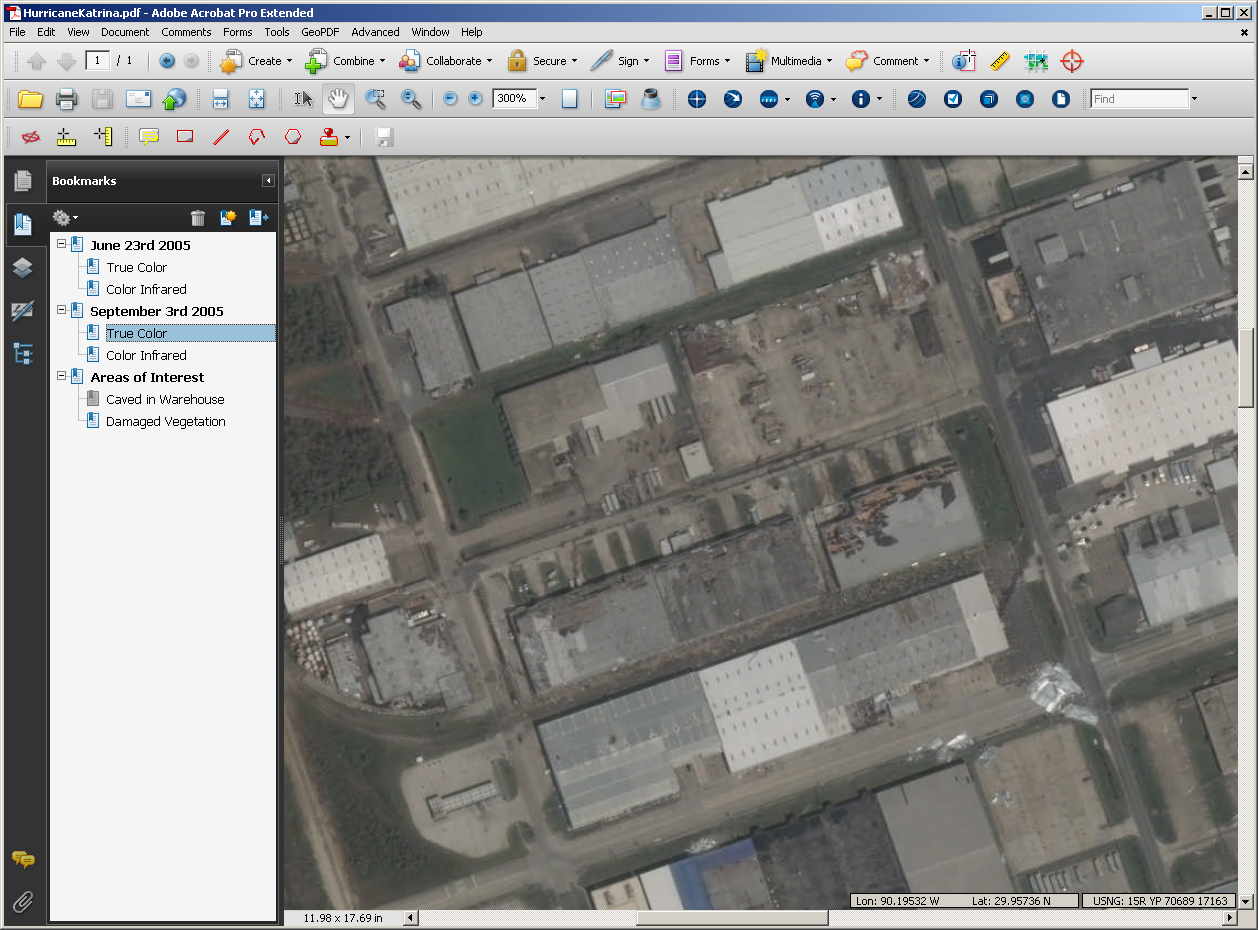This screenshot has height=930, width=1258.
Task: Activate the Marquee Zoom tool
Action: pyautogui.click(x=376, y=99)
